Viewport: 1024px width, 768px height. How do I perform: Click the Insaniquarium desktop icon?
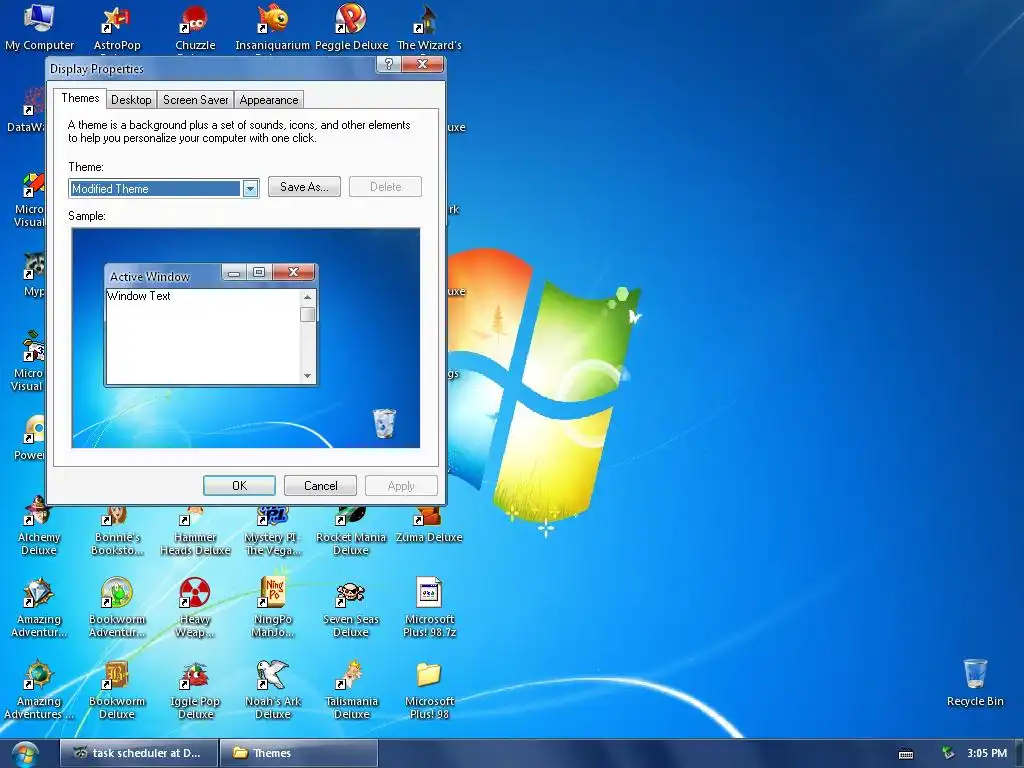pyautogui.click(x=272, y=27)
